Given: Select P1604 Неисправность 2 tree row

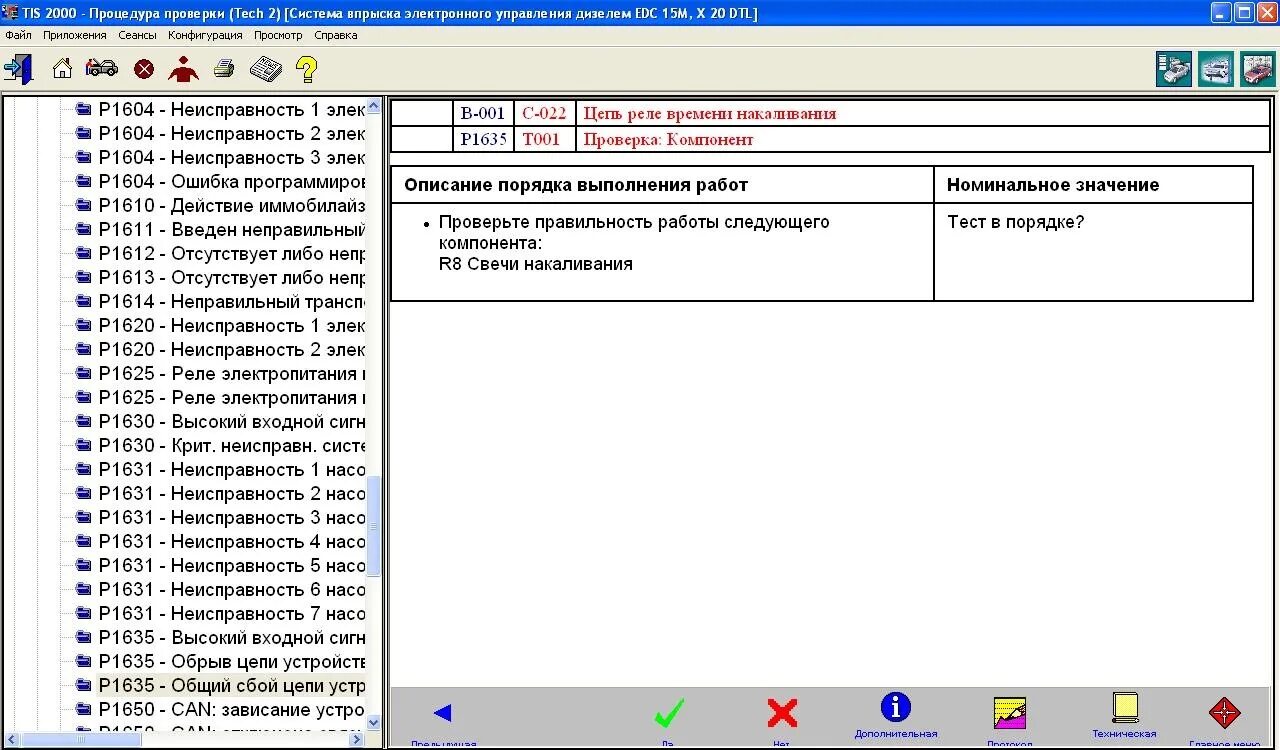Looking at the screenshot, I should [x=220, y=133].
